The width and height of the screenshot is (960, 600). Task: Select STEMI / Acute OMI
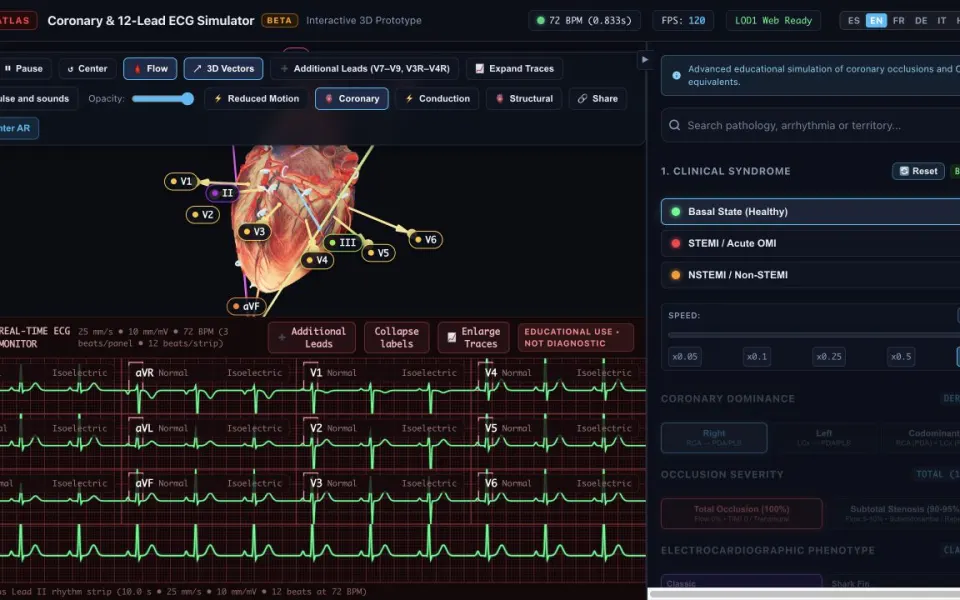[x=811, y=243]
